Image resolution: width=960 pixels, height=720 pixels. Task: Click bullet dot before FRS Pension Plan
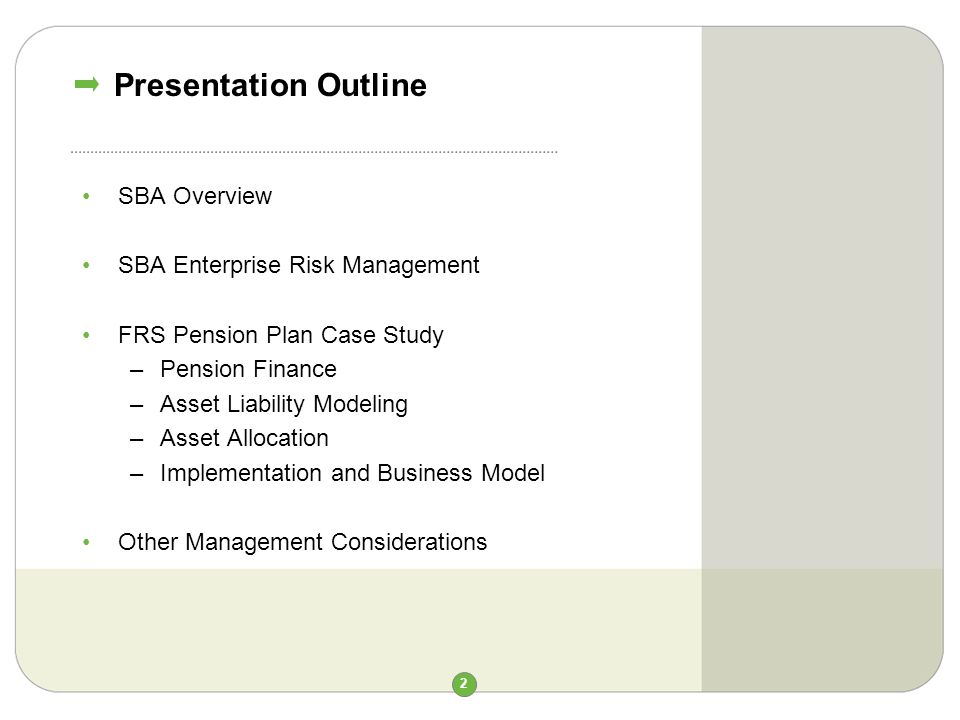tap(86, 335)
